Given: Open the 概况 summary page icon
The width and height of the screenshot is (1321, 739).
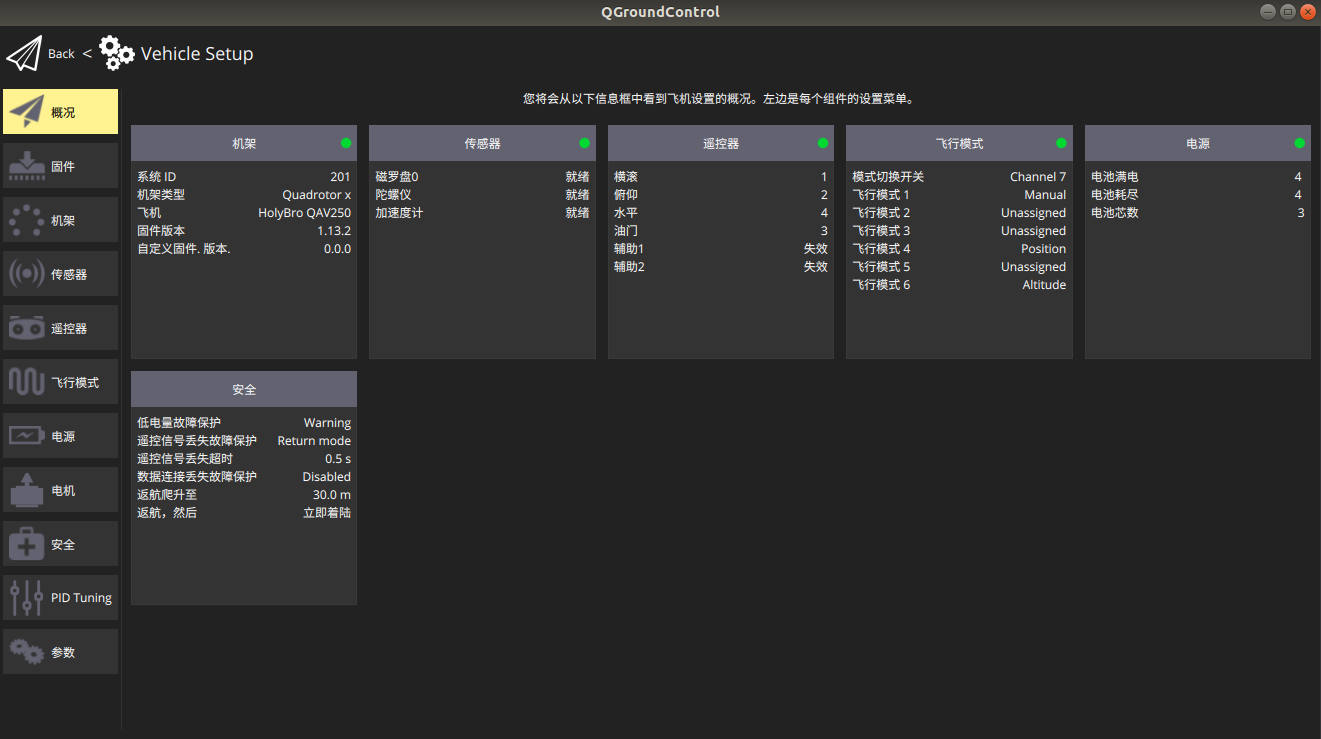Looking at the screenshot, I should [27, 112].
